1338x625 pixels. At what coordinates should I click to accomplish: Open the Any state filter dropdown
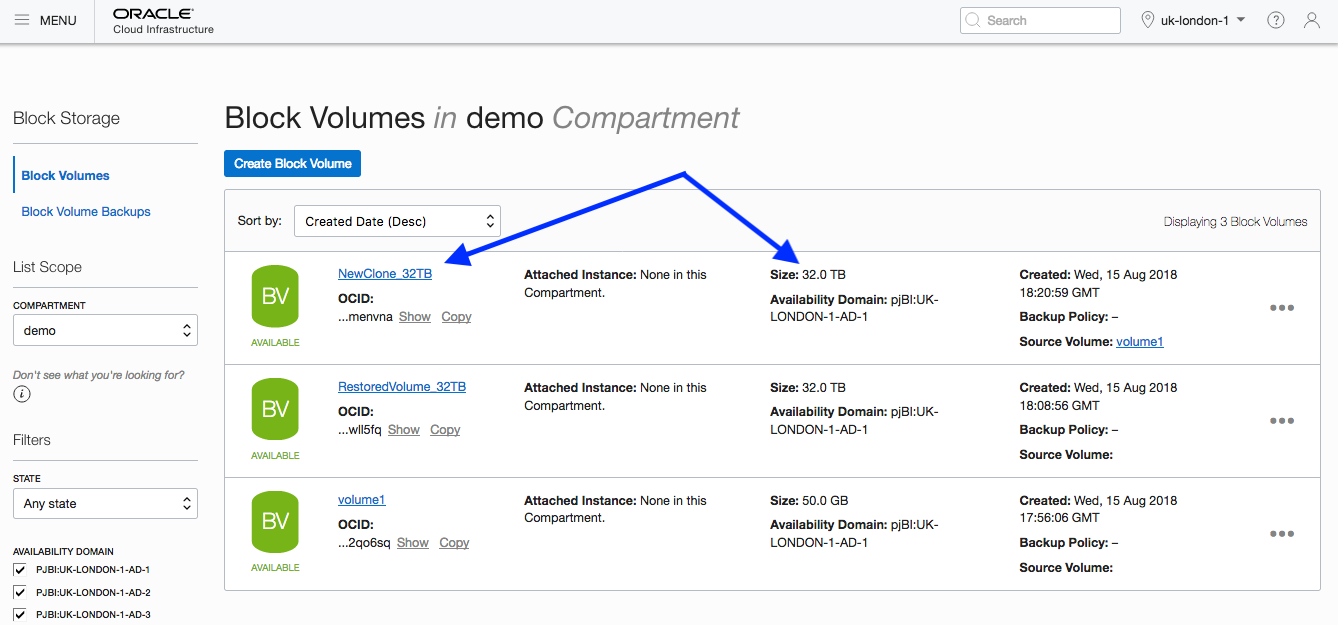105,504
